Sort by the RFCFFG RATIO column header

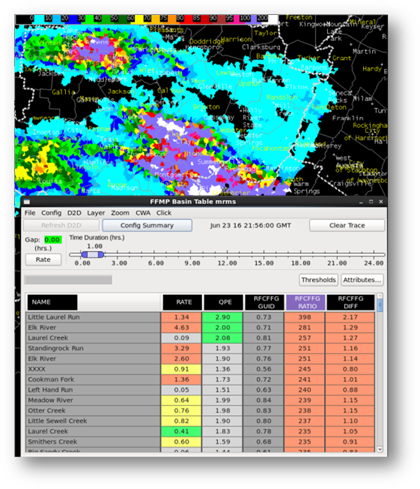[307, 302]
